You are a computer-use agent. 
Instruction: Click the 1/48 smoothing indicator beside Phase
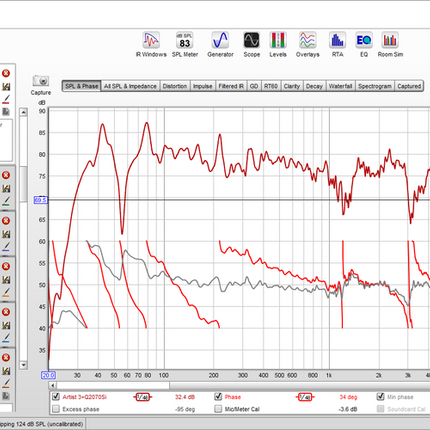[x=305, y=397]
